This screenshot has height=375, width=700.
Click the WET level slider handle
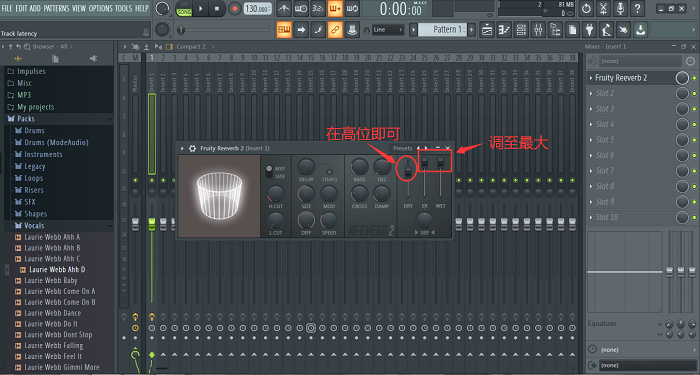[441, 162]
